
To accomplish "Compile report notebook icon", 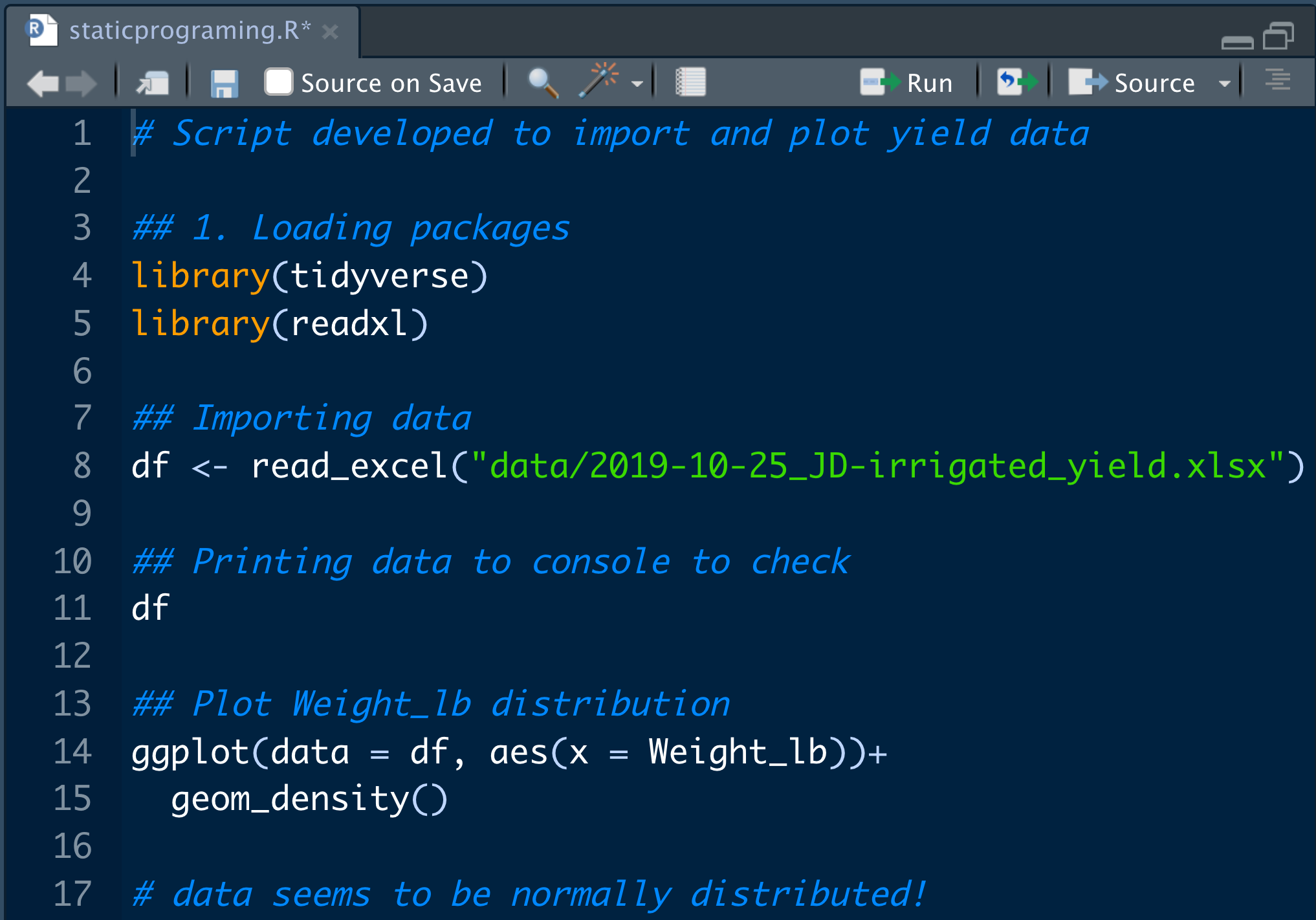I will pos(690,82).
